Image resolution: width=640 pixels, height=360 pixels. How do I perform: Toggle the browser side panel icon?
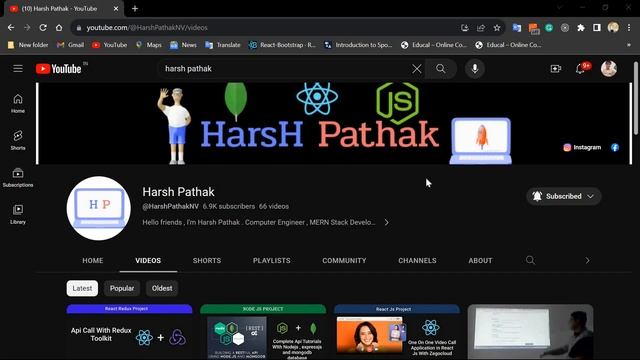click(x=597, y=28)
